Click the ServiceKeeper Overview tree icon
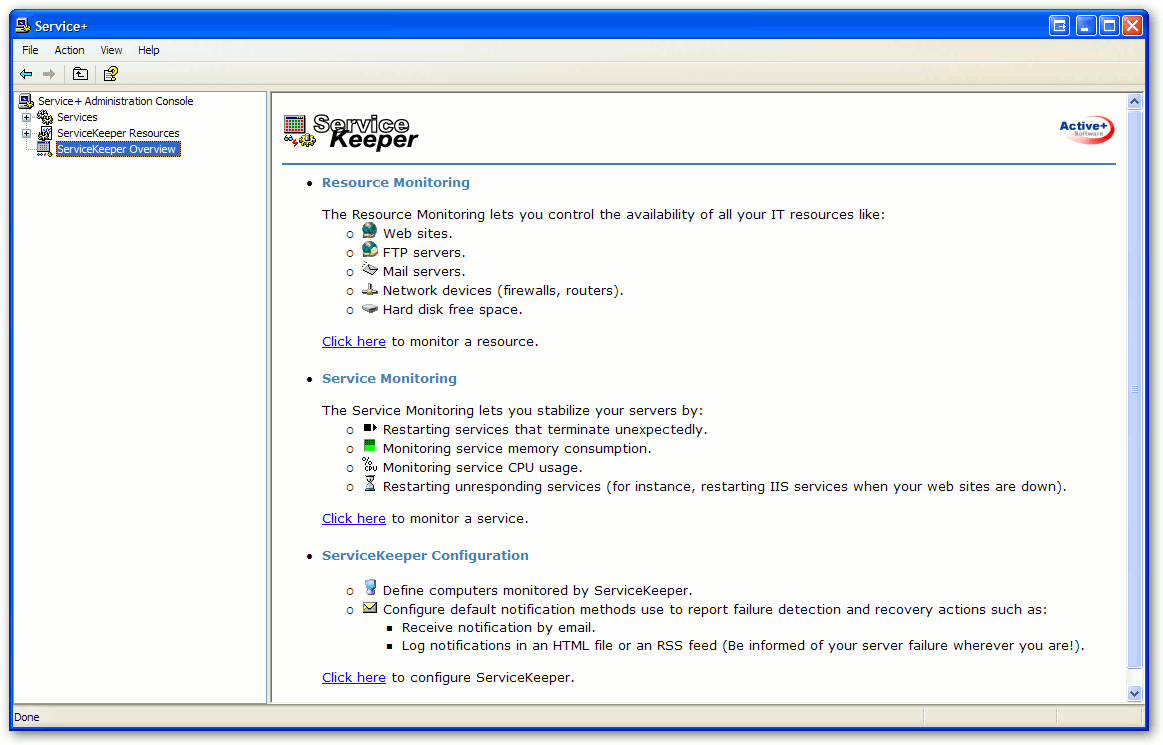This screenshot has height=745, width=1163. click(45, 149)
